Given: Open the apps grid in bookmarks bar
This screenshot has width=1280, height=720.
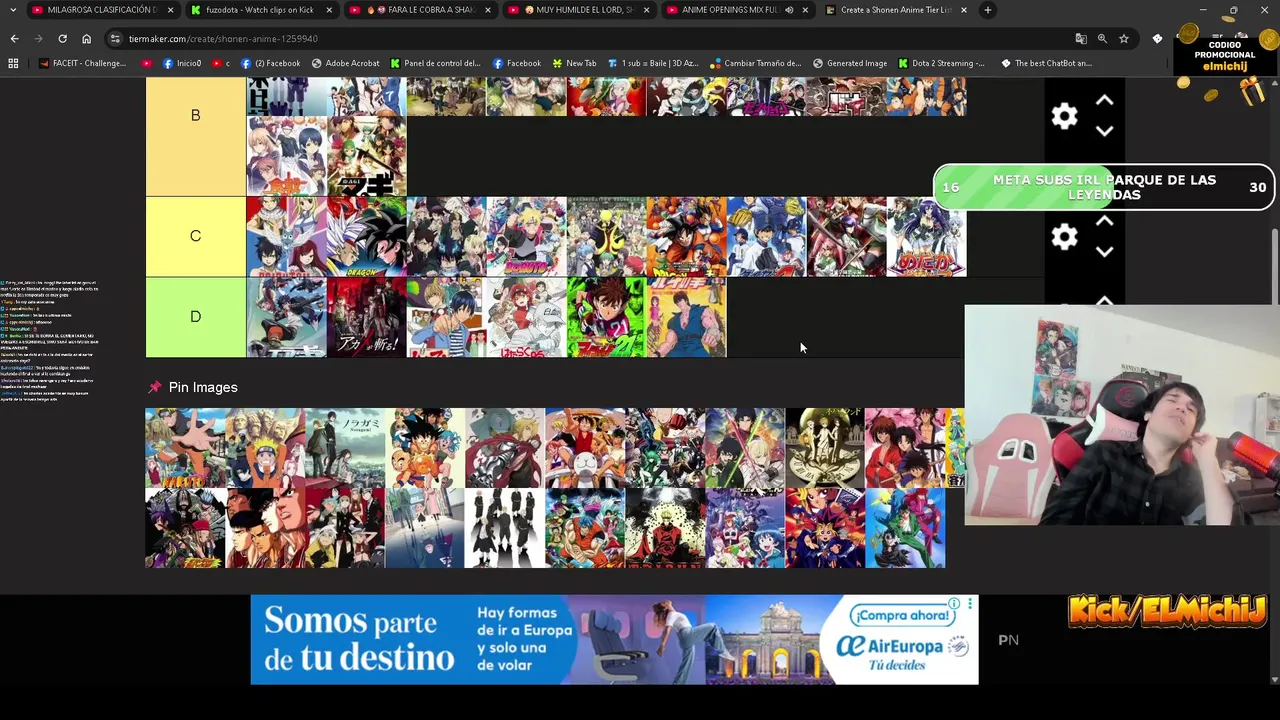Looking at the screenshot, I should 13,63.
